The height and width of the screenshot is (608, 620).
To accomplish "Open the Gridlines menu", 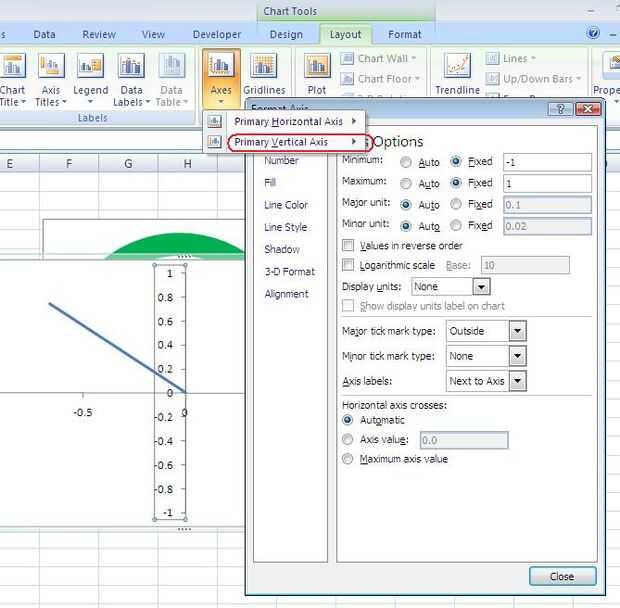I will pyautogui.click(x=264, y=75).
